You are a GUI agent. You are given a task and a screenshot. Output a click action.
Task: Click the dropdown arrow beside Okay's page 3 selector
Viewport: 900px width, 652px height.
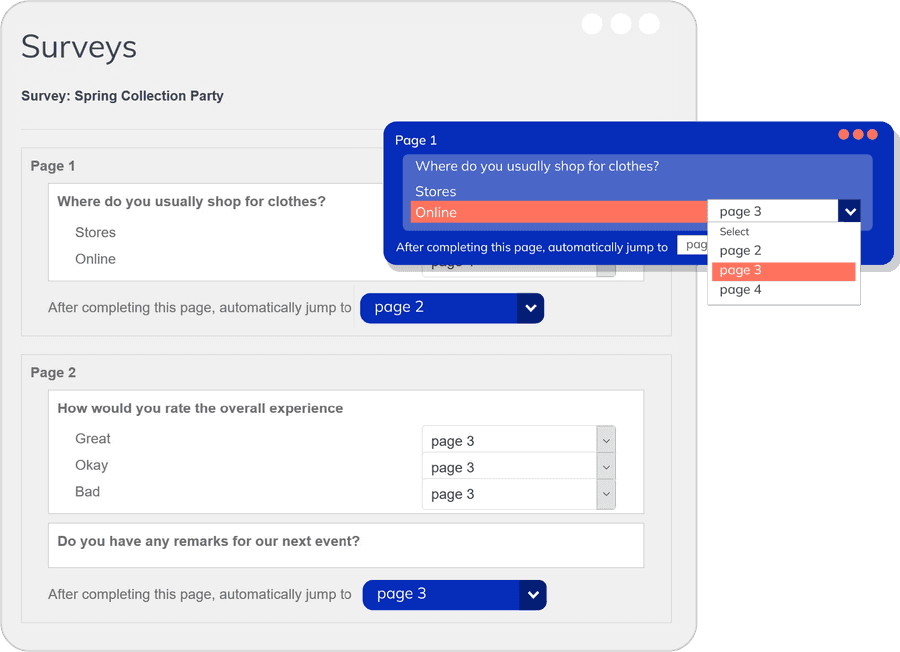[x=604, y=467]
